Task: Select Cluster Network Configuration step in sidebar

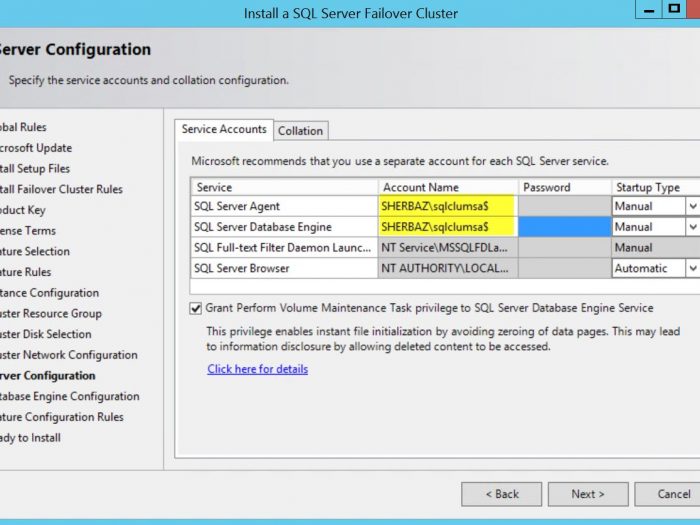Action: tap(68, 355)
